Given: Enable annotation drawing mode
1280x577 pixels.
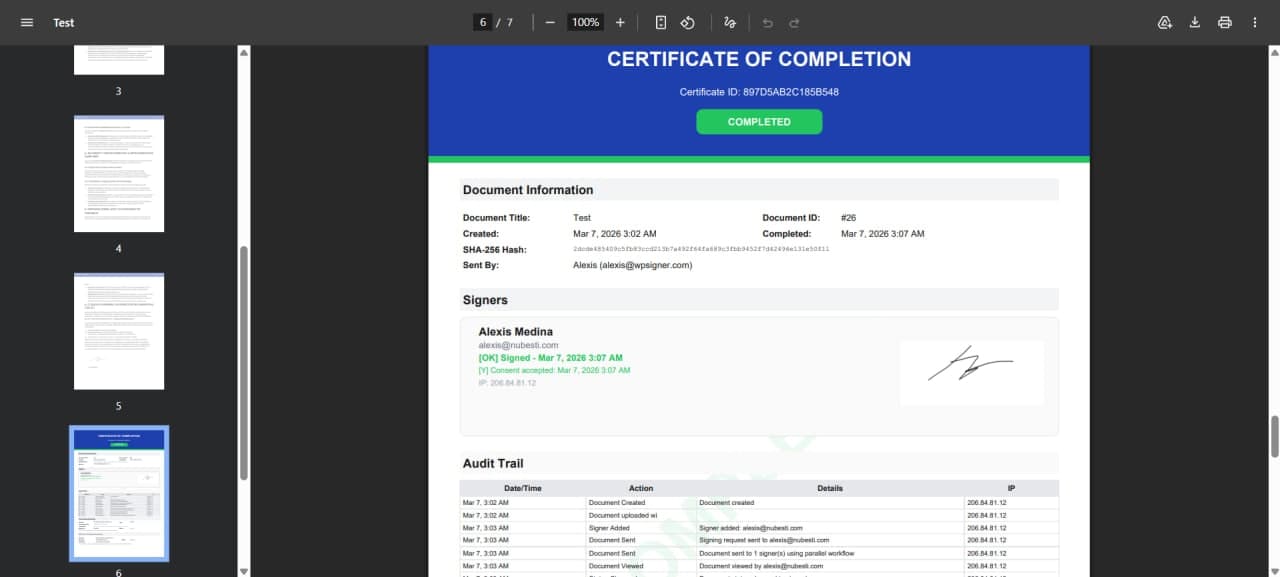Looking at the screenshot, I should point(729,21).
